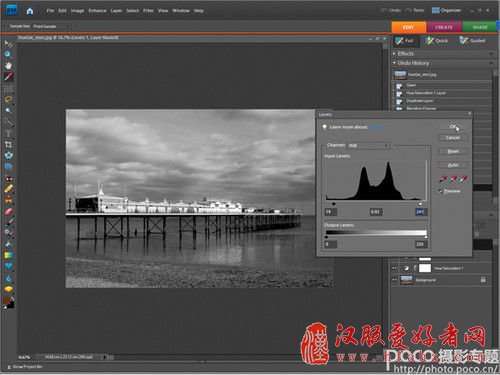
Task: Select the Sponge tool
Action: click(x=8, y=289)
